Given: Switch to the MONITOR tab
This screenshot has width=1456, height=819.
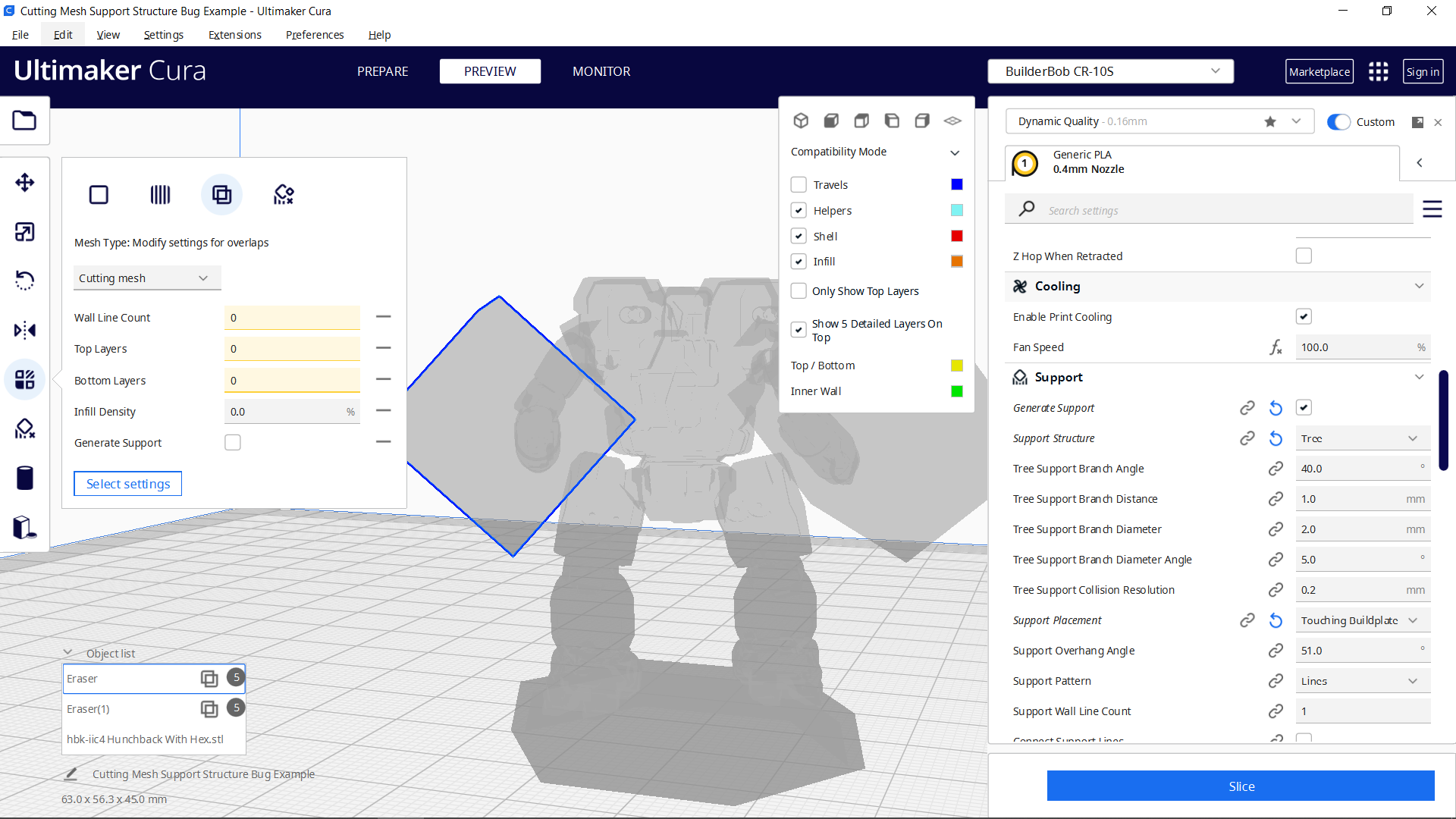Looking at the screenshot, I should (x=601, y=71).
